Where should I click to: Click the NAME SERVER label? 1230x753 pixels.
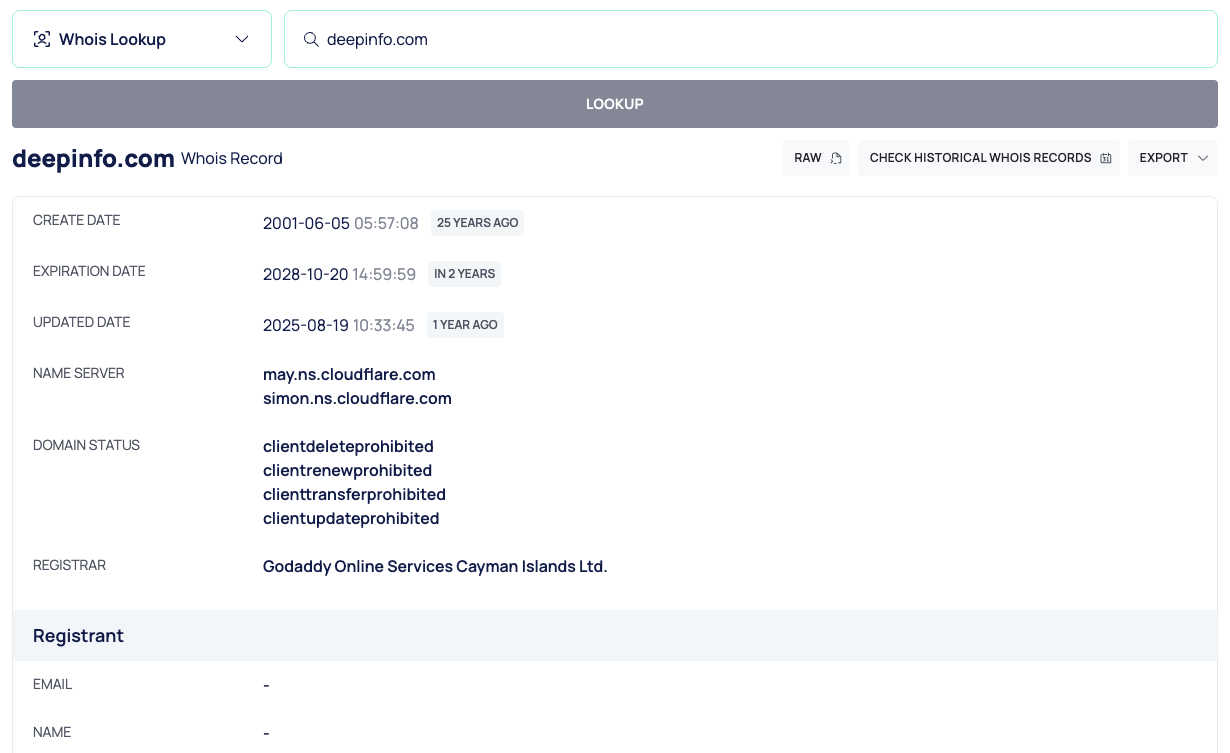pyautogui.click(x=79, y=373)
